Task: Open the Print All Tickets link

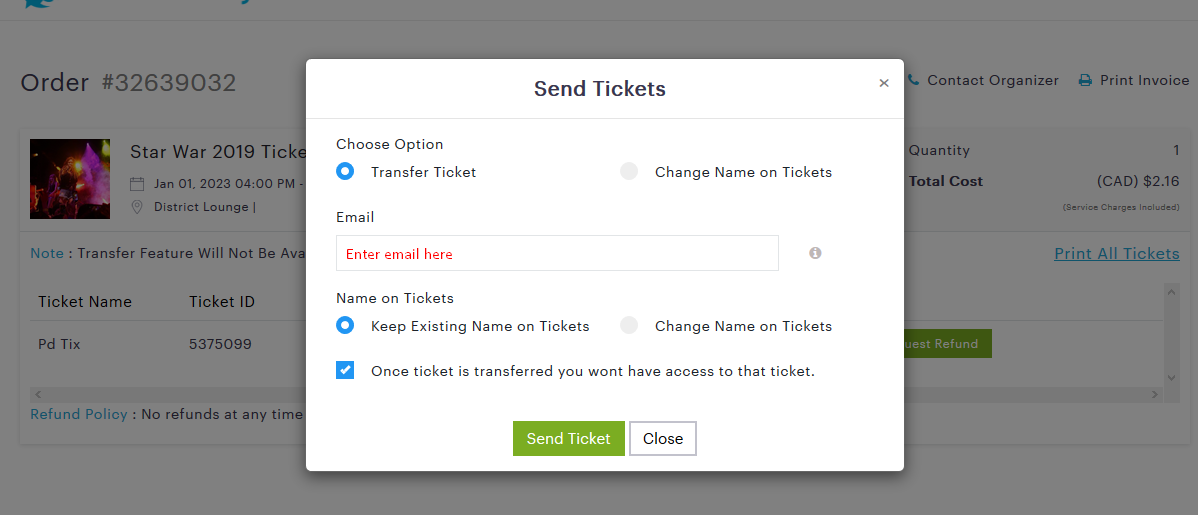Action: pos(1117,254)
